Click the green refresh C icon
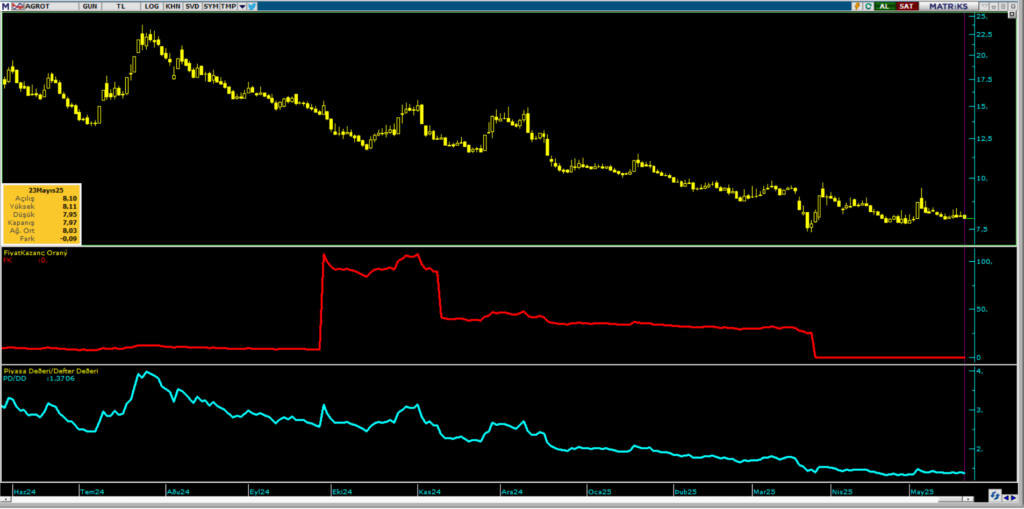This screenshot has height=509, width=1024. (x=868, y=6)
